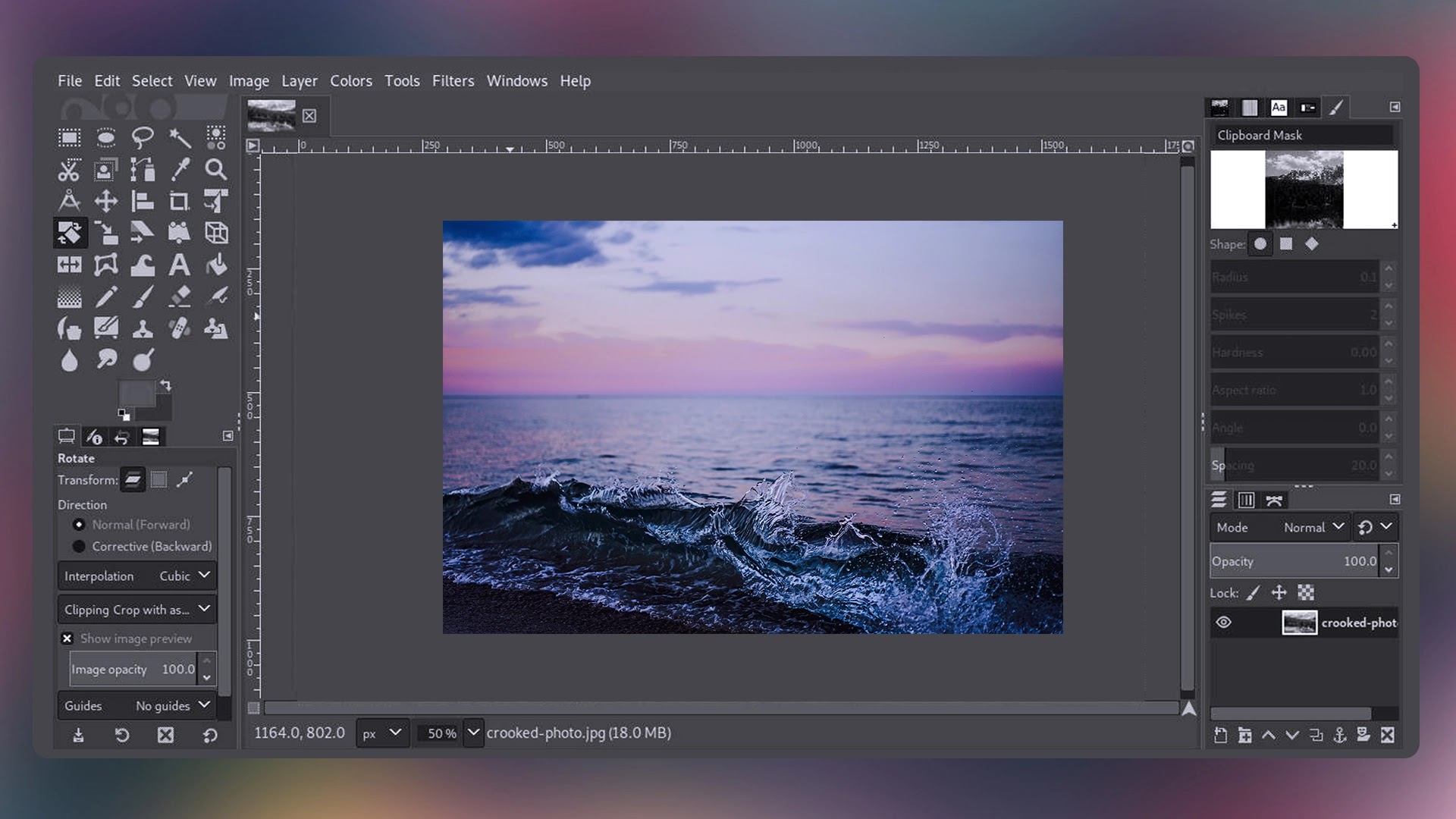Image resolution: width=1456 pixels, height=819 pixels.
Task: Open brushes panel configure menu
Action: coord(1395,107)
